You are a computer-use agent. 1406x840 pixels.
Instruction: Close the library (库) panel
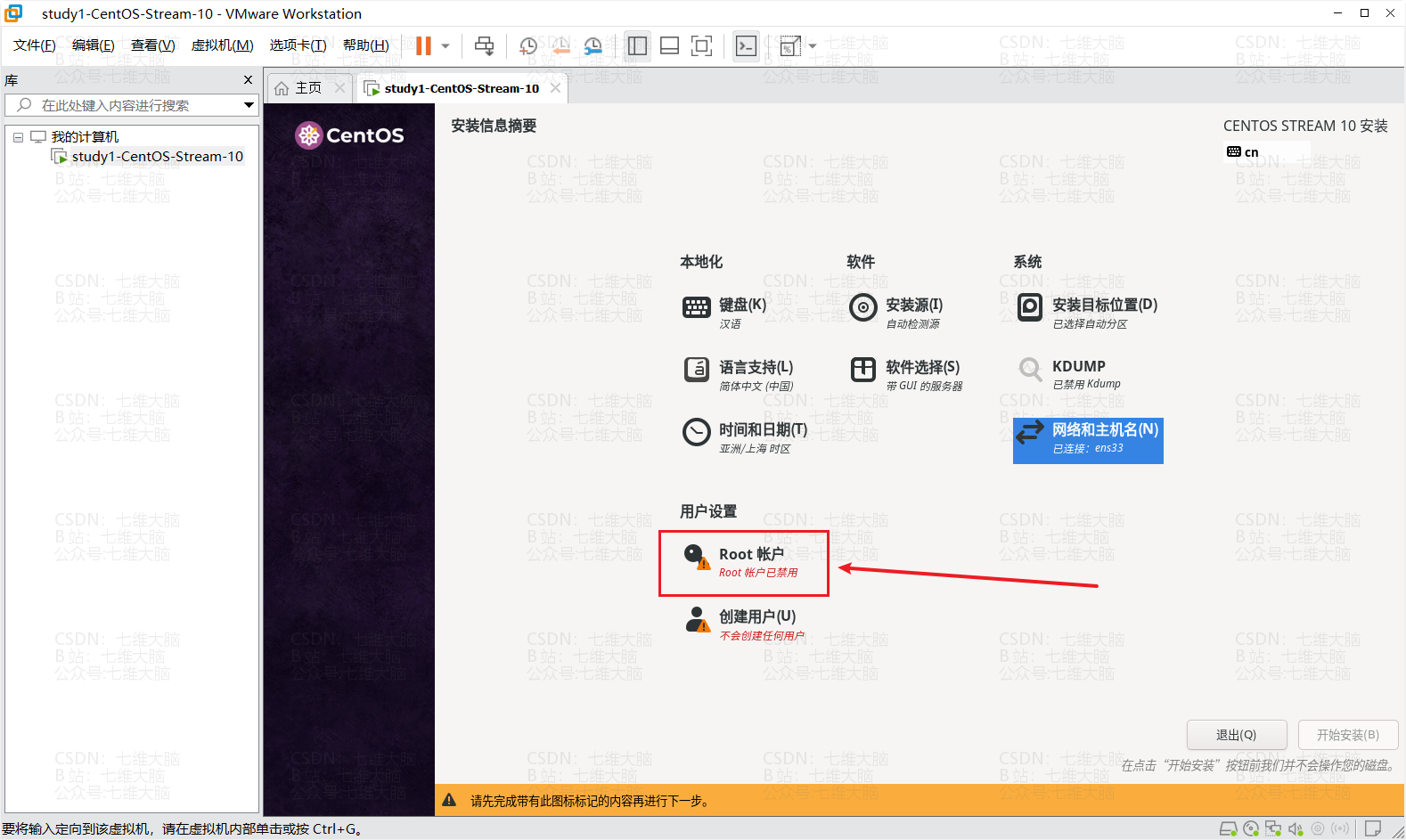(249, 80)
